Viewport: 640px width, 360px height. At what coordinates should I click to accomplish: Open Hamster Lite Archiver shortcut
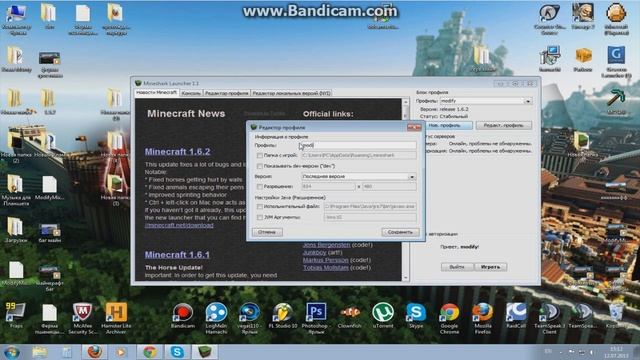tap(116, 318)
